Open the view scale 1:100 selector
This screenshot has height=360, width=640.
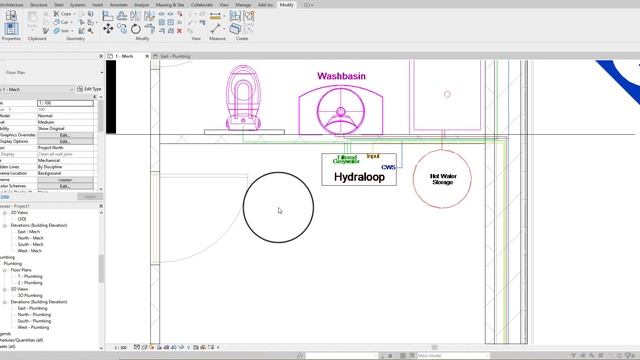point(120,348)
